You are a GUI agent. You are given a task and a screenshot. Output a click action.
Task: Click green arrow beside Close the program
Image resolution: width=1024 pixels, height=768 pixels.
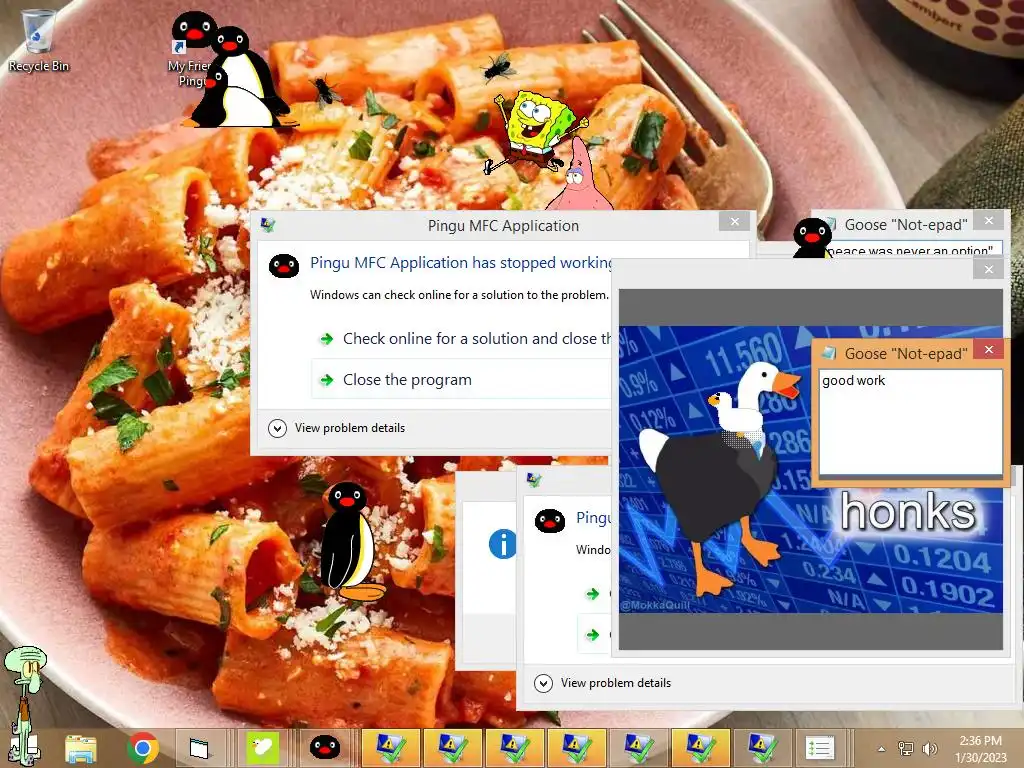click(x=327, y=380)
